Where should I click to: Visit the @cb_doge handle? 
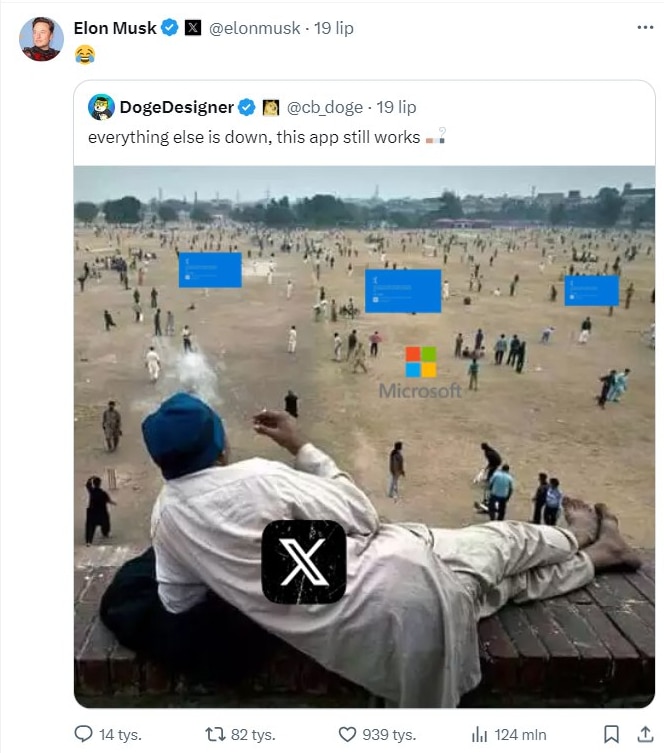click(x=324, y=107)
